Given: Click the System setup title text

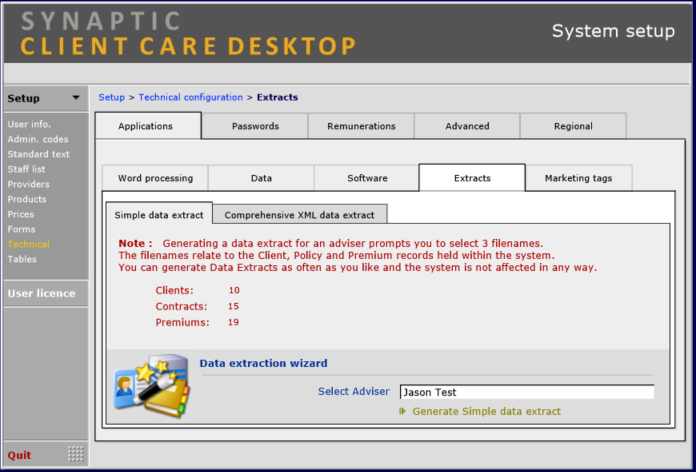Looking at the screenshot, I should point(613,31).
